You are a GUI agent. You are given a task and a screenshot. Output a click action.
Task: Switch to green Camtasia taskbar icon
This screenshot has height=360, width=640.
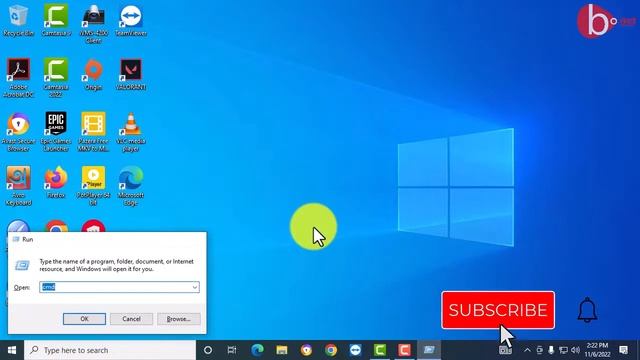tap(380, 350)
